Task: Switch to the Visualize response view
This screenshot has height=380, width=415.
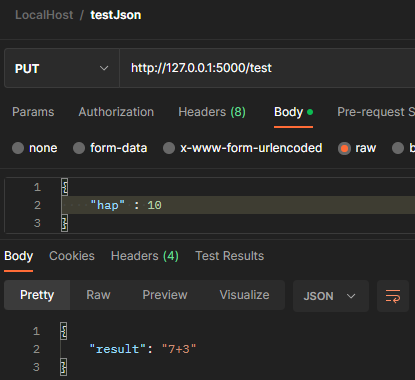Action: 244,295
